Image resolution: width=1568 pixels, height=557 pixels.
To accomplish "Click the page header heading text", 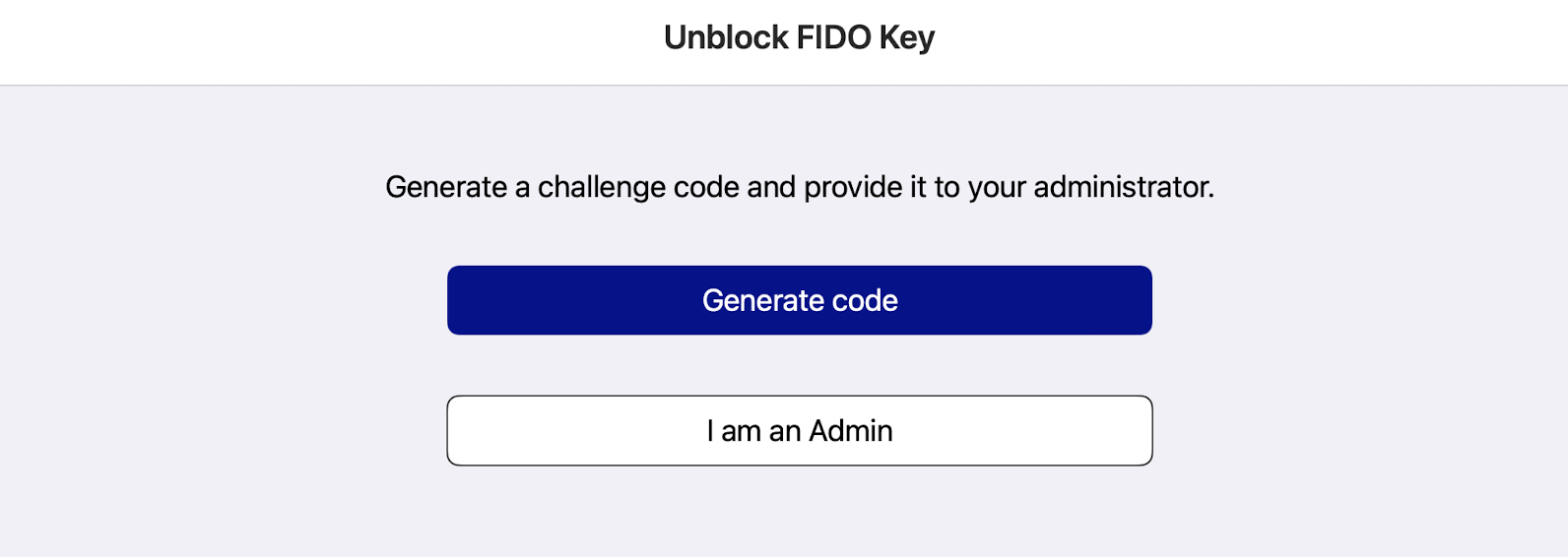I will (x=799, y=37).
